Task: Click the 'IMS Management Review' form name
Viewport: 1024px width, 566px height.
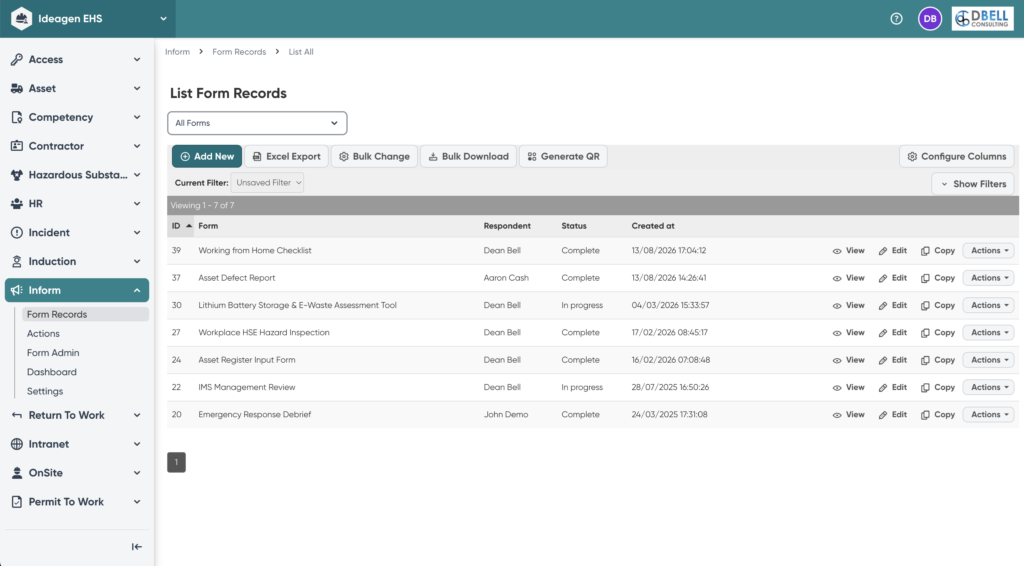Action: [x=247, y=387]
